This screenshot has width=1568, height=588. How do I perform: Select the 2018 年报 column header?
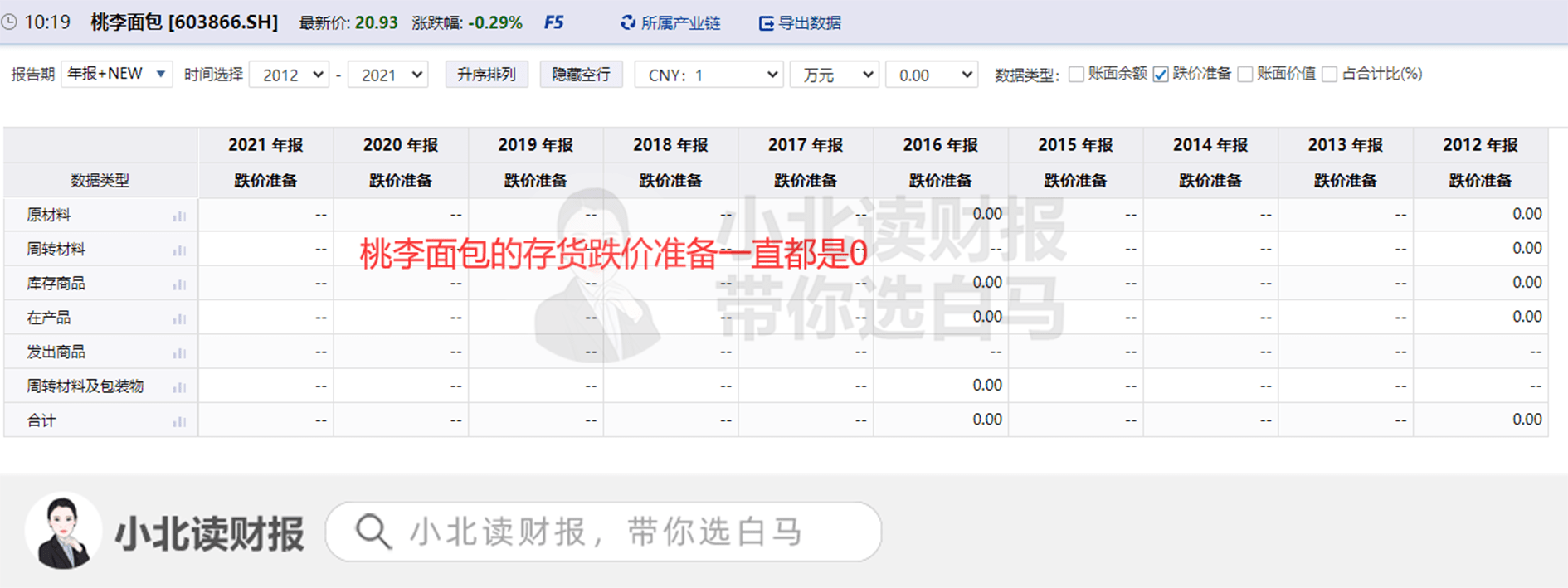pos(670,145)
